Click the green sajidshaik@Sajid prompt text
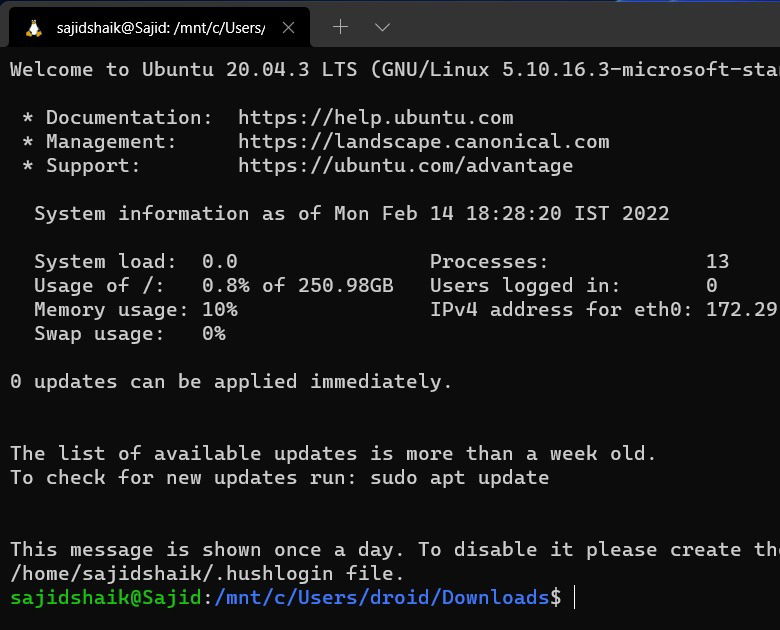780x630 pixels. (105, 597)
